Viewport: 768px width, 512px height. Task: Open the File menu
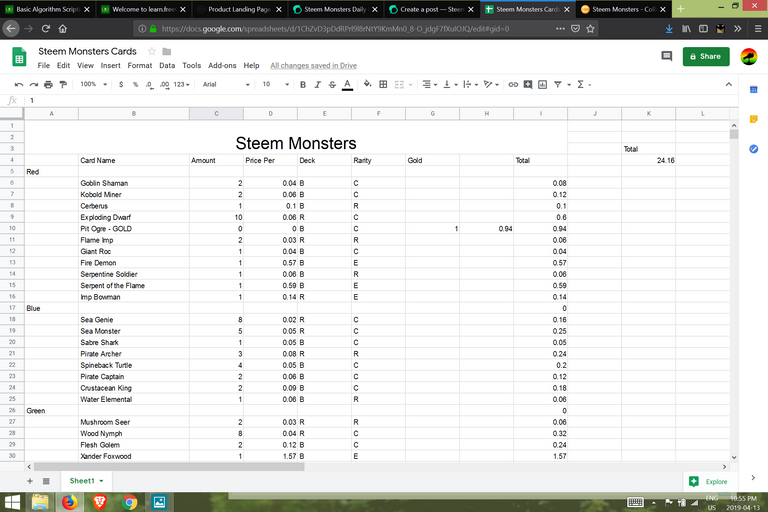(x=44, y=66)
